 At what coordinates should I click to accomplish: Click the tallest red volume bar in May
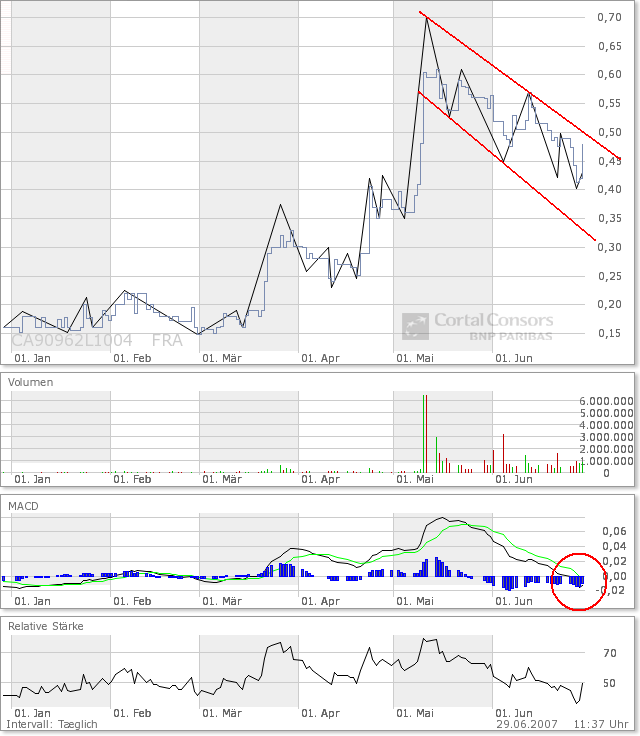424,432
